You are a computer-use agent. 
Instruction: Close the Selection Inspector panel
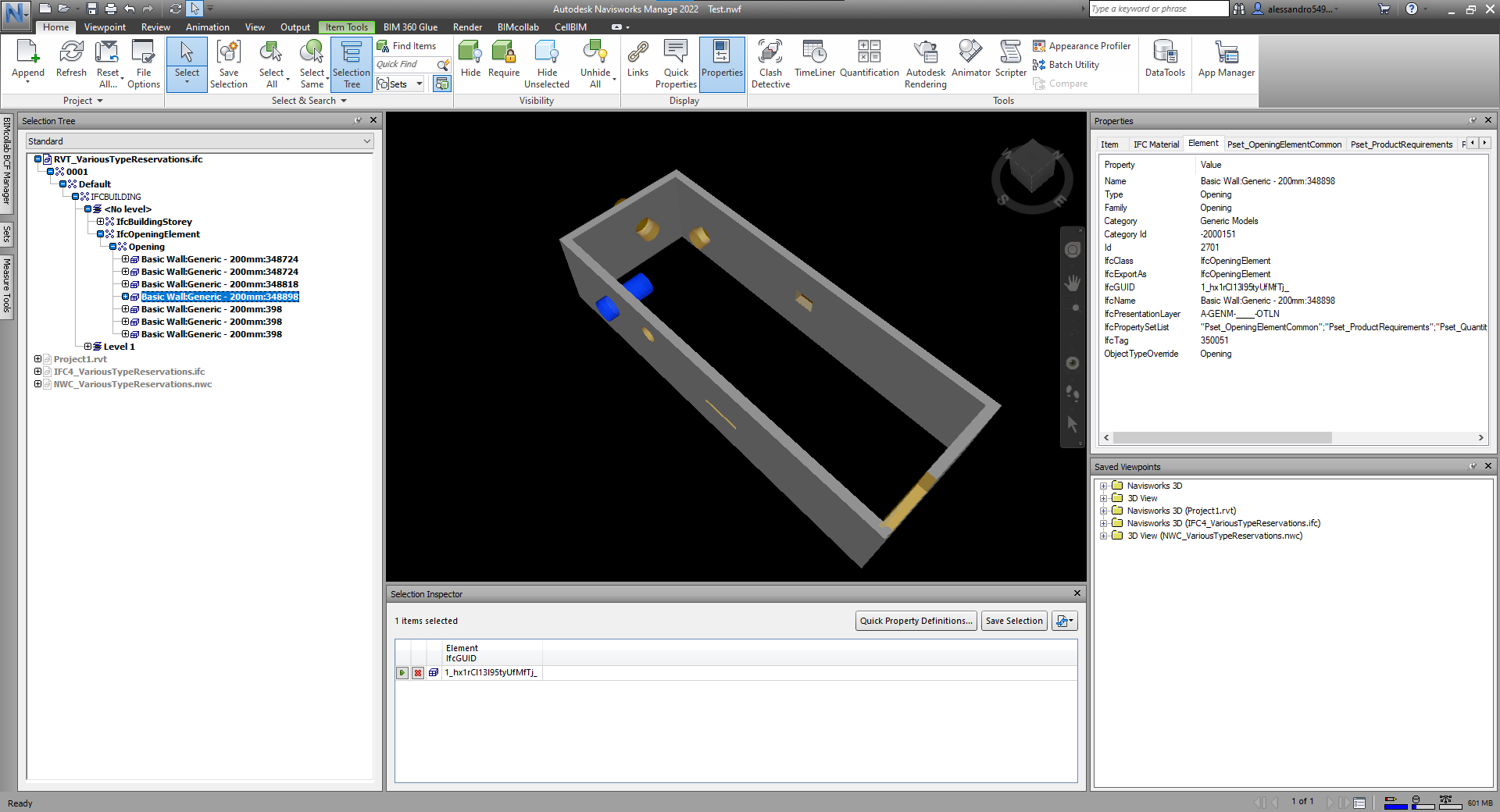(x=1077, y=593)
